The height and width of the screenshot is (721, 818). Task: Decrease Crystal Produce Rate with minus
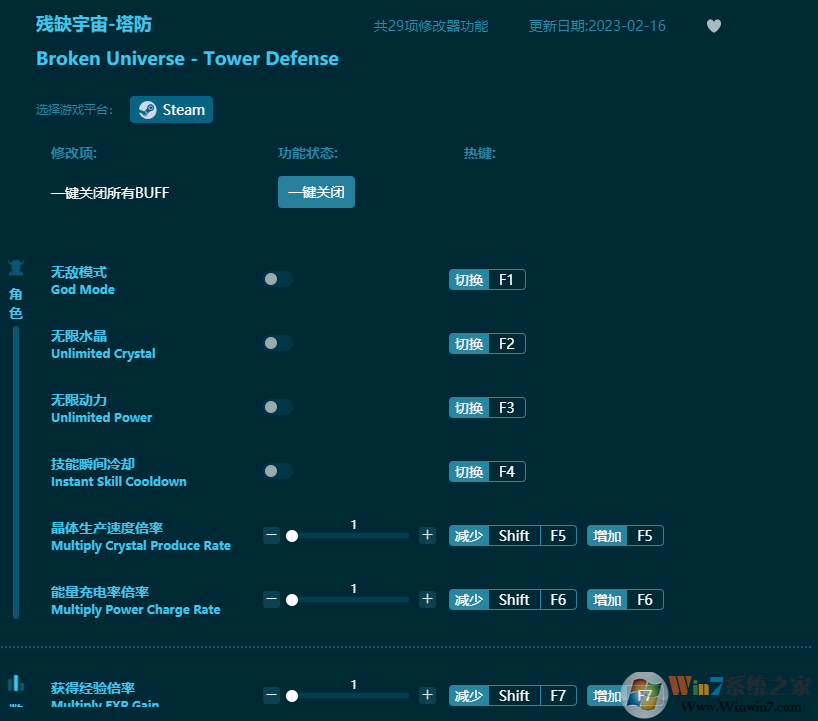pos(271,535)
